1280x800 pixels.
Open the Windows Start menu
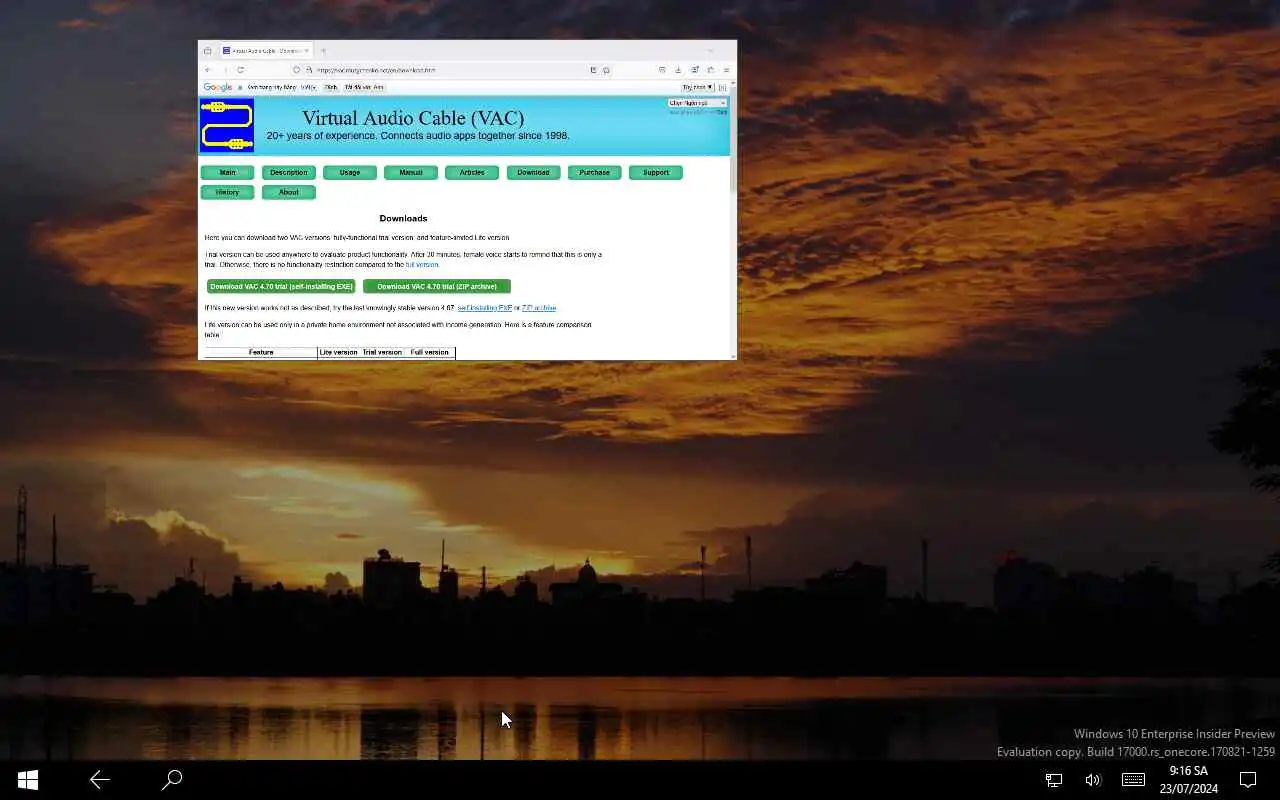(x=27, y=780)
